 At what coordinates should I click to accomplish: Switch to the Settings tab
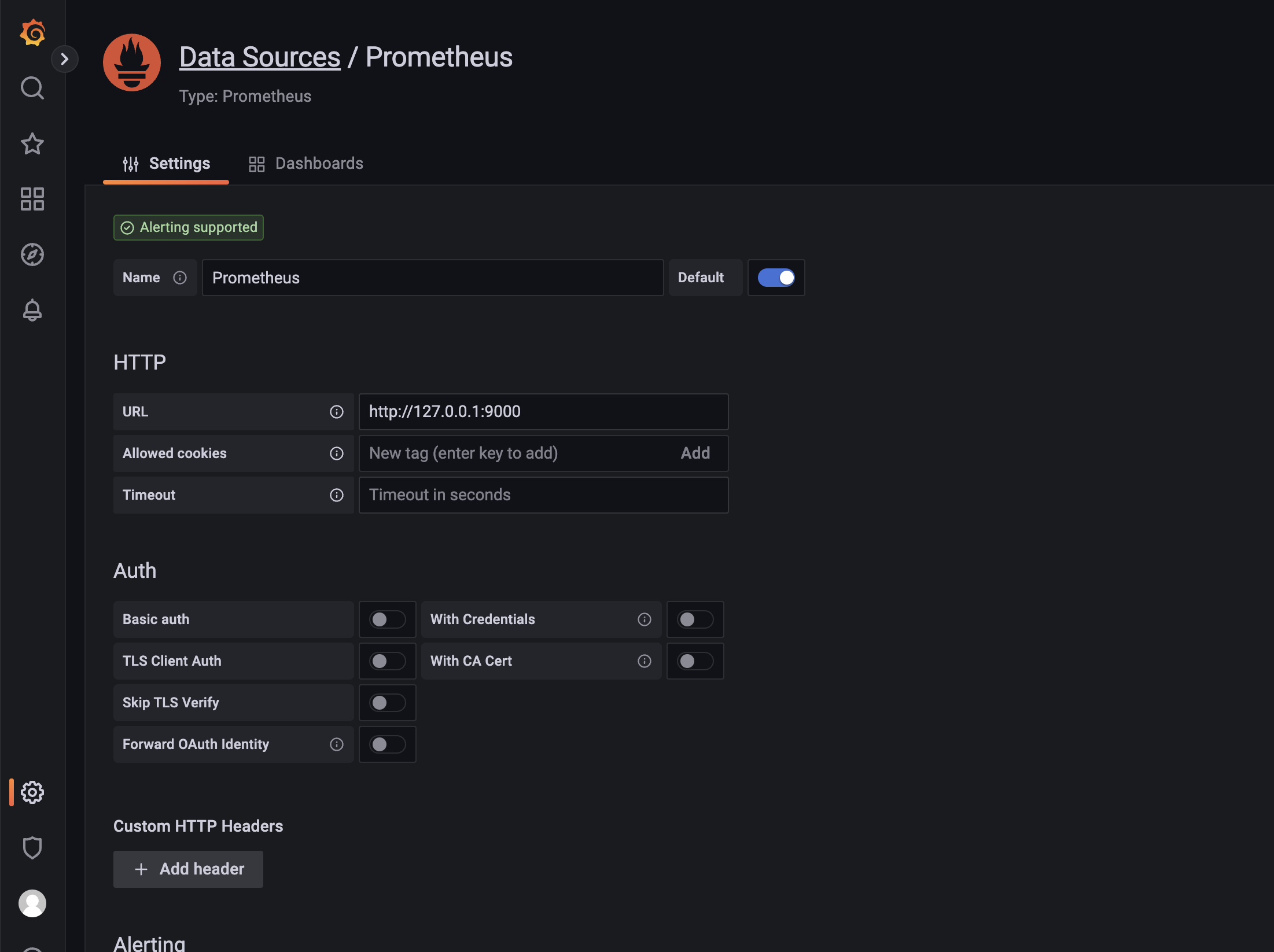[x=166, y=164]
